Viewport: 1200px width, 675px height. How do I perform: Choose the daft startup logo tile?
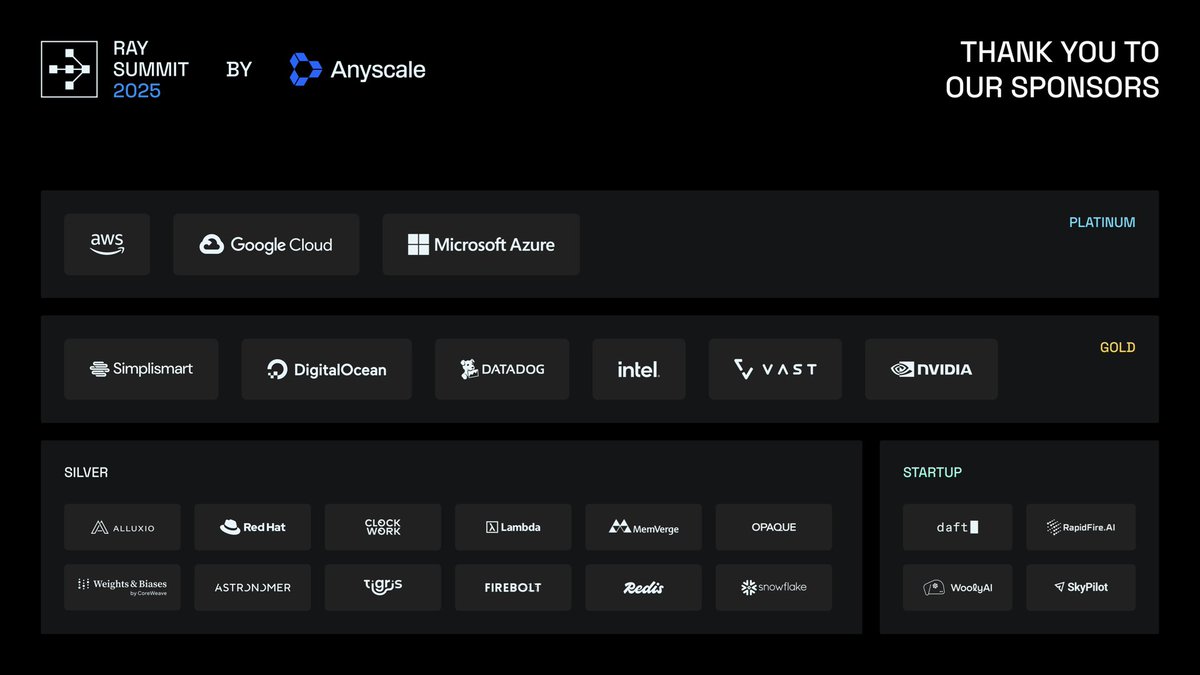pyautogui.click(x=958, y=527)
